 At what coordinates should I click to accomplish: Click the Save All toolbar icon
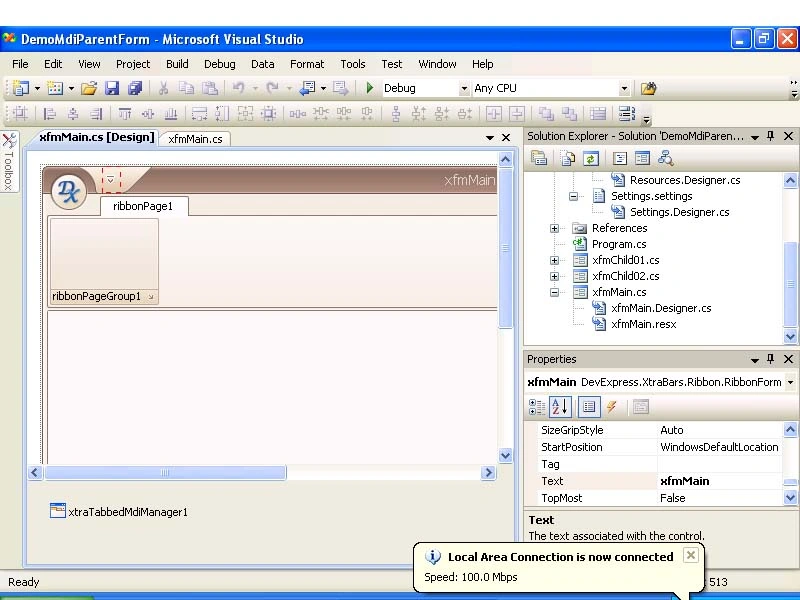(x=135, y=88)
